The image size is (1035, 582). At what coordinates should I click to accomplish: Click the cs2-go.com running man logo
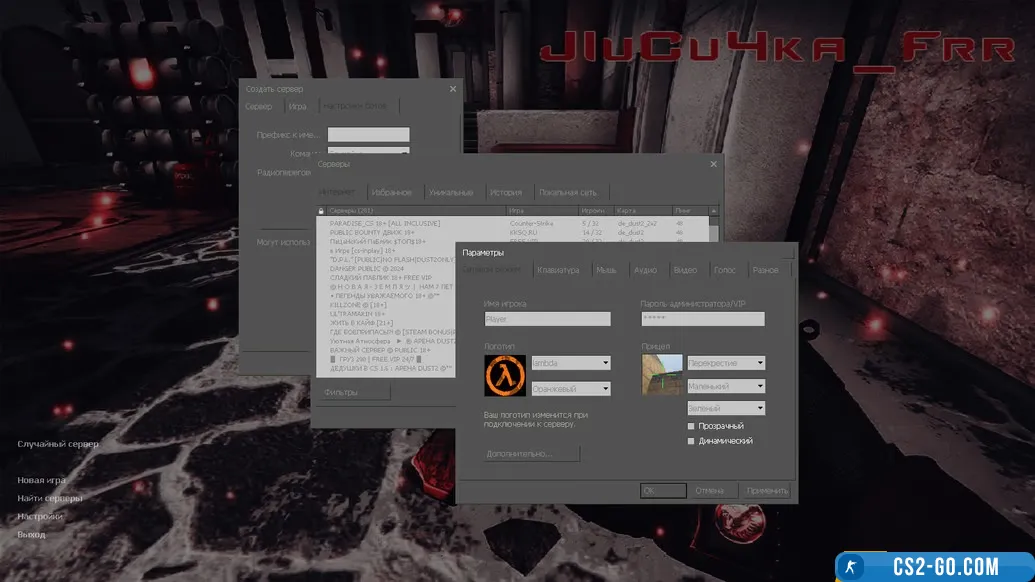(853, 567)
